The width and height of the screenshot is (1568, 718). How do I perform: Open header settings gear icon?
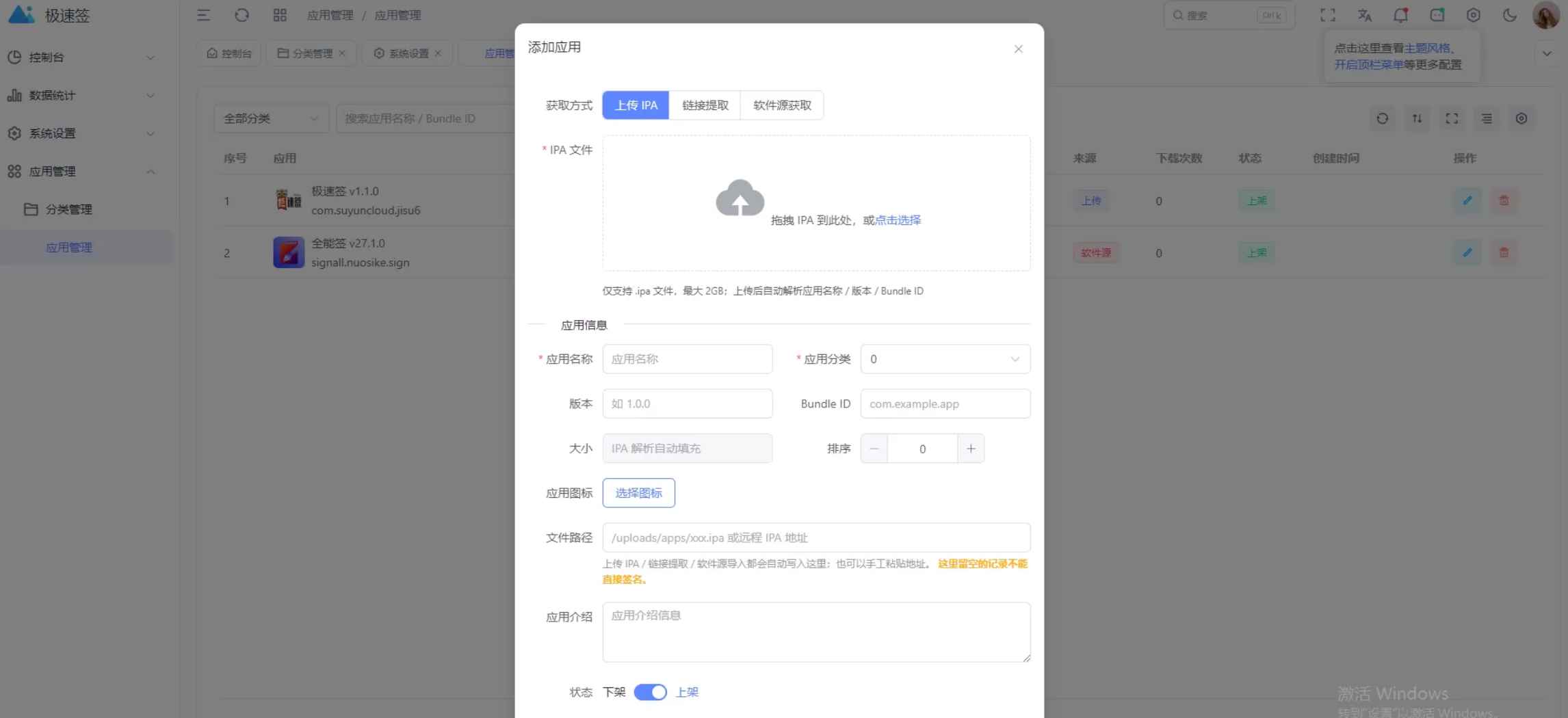(1473, 15)
